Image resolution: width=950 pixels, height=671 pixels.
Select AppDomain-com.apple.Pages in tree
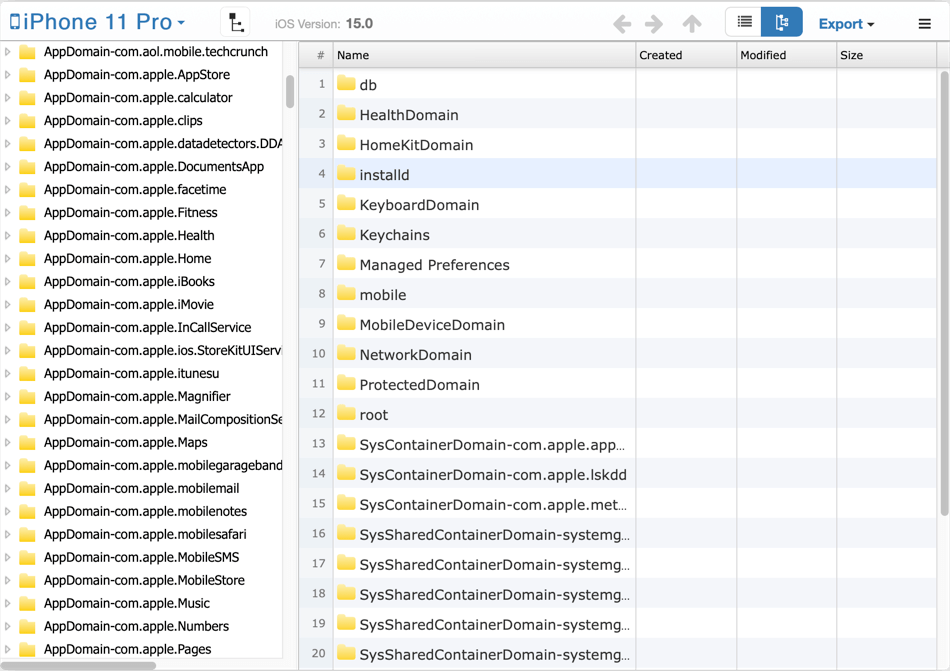click(x=127, y=650)
